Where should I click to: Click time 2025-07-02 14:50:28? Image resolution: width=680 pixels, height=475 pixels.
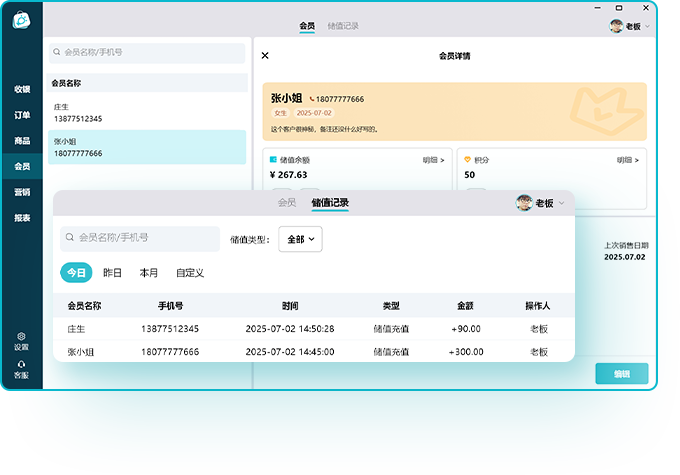pyautogui.click(x=290, y=329)
